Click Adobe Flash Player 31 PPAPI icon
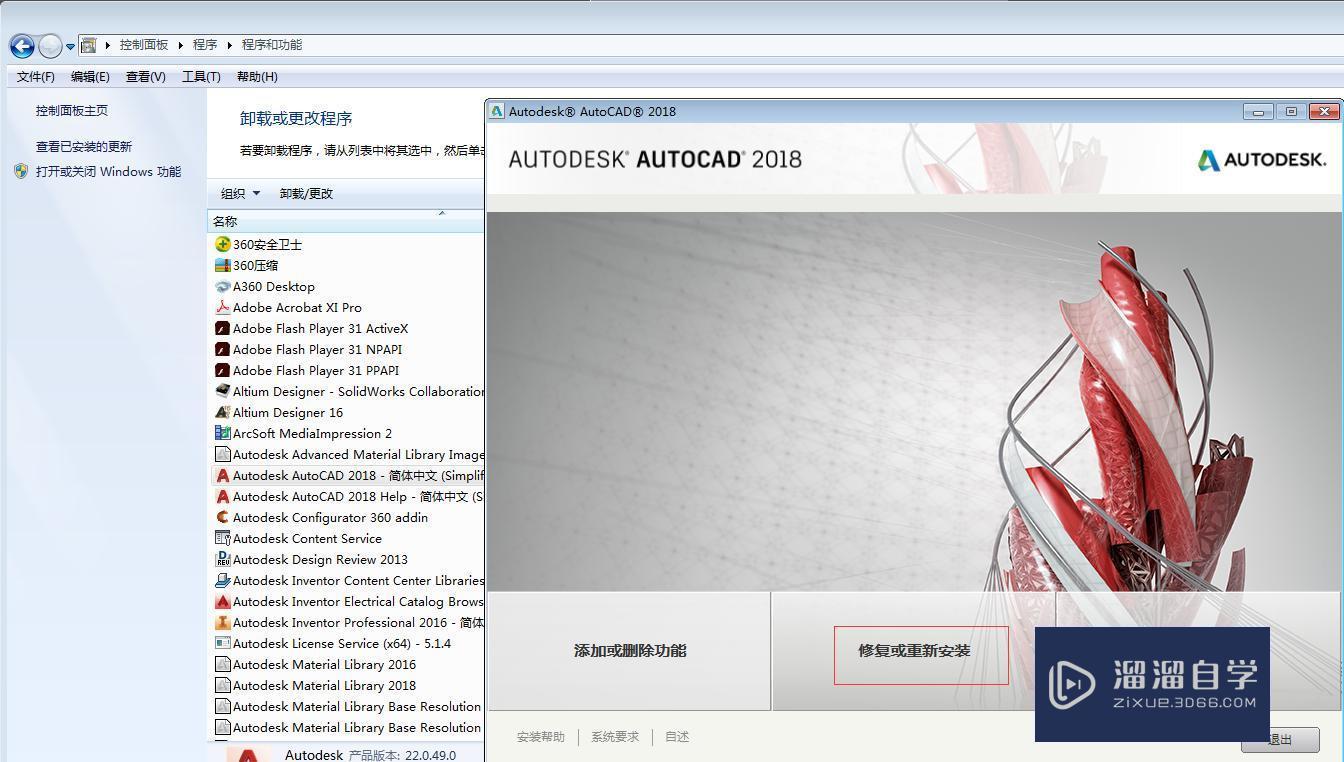1344x762 pixels. pyautogui.click(x=222, y=370)
